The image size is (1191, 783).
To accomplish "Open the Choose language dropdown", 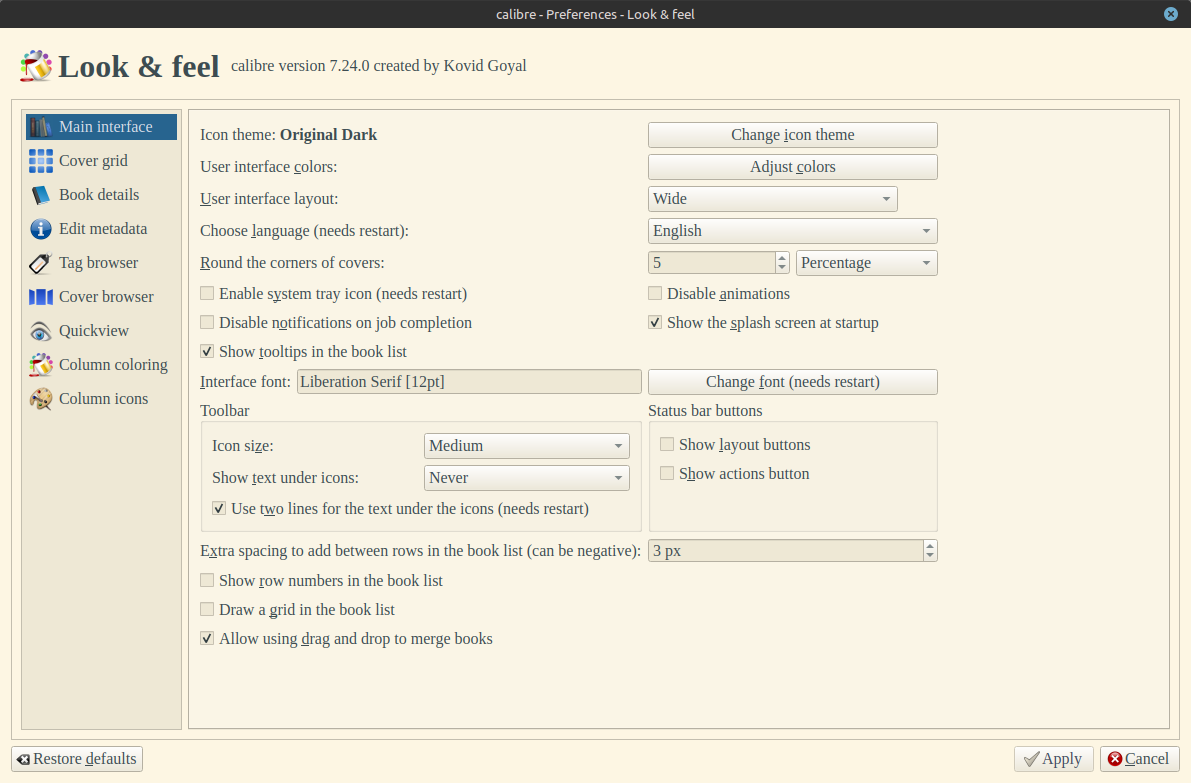I will click(x=792, y=231).
